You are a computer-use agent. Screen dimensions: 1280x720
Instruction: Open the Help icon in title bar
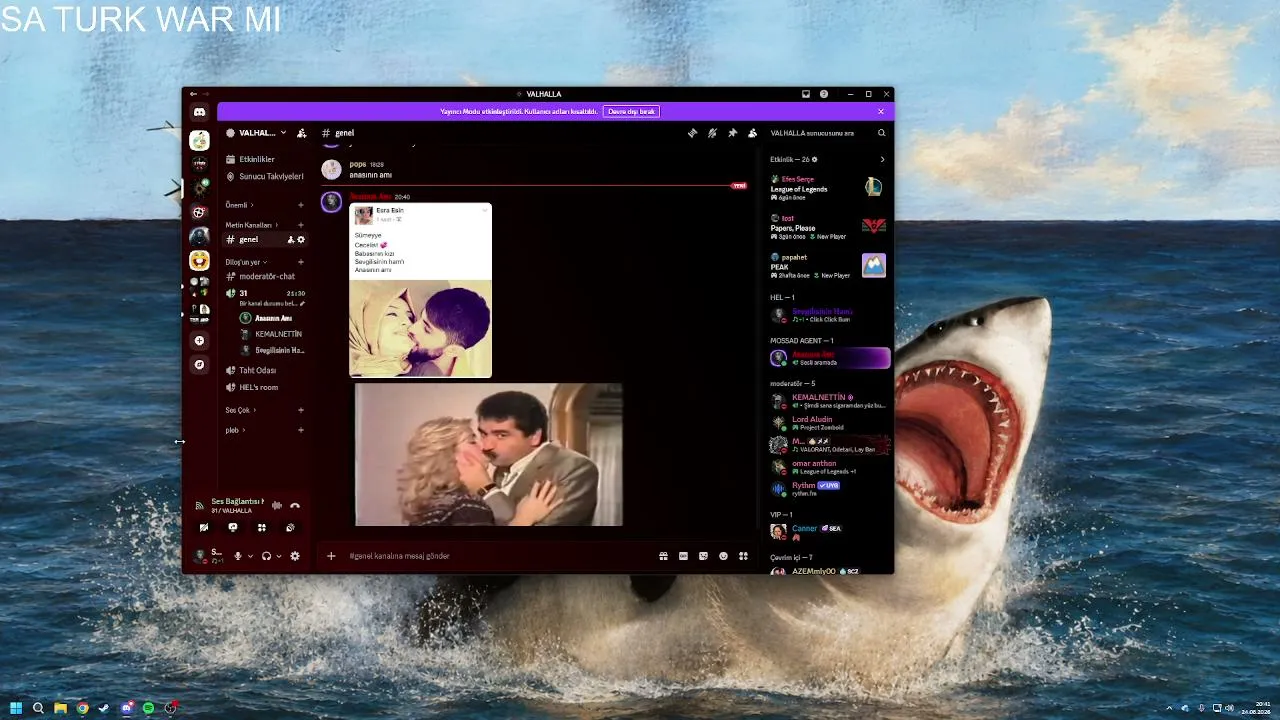(x=824, y=94)
